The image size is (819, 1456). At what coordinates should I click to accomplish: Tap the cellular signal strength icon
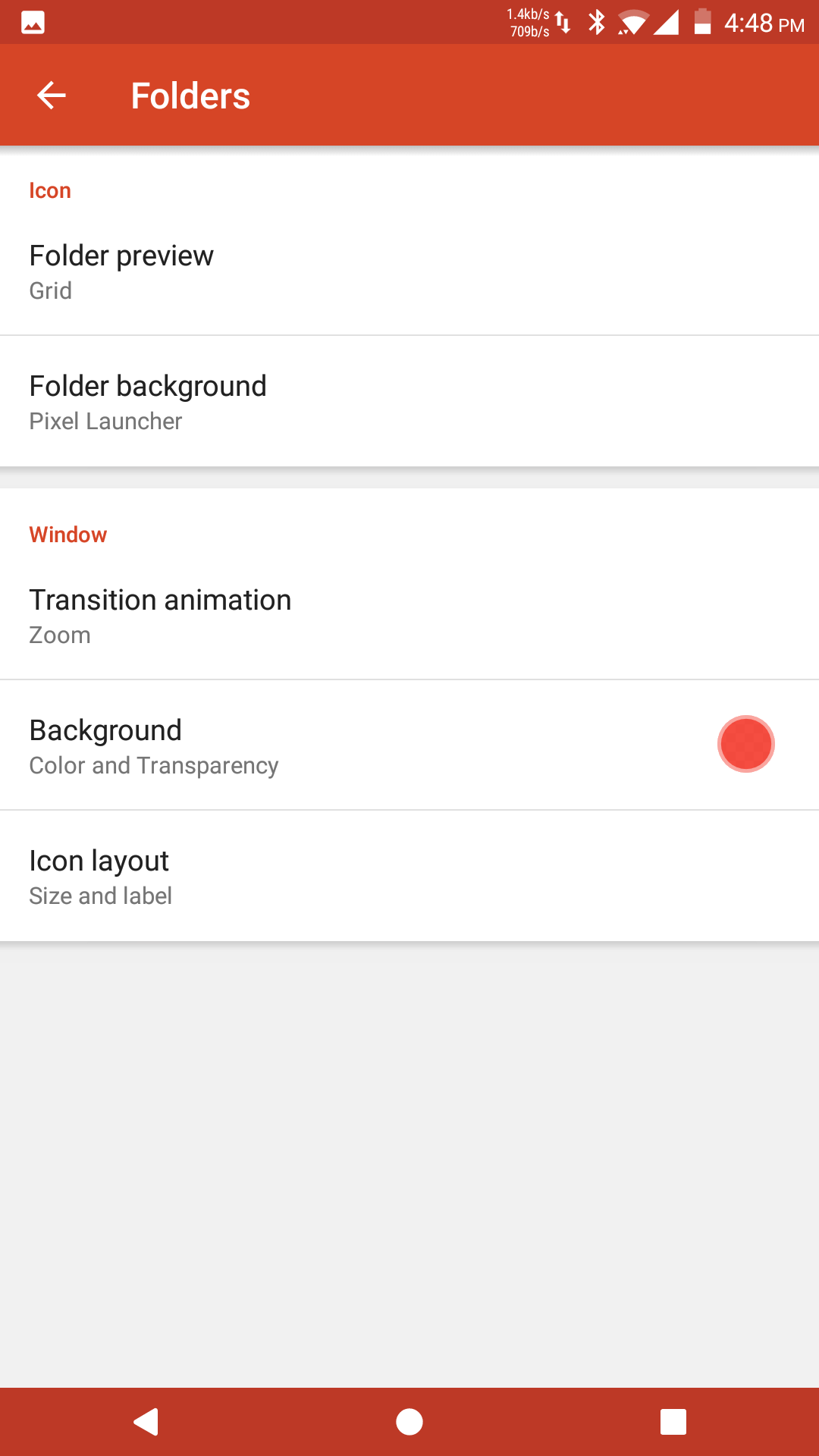coord(666,23)
